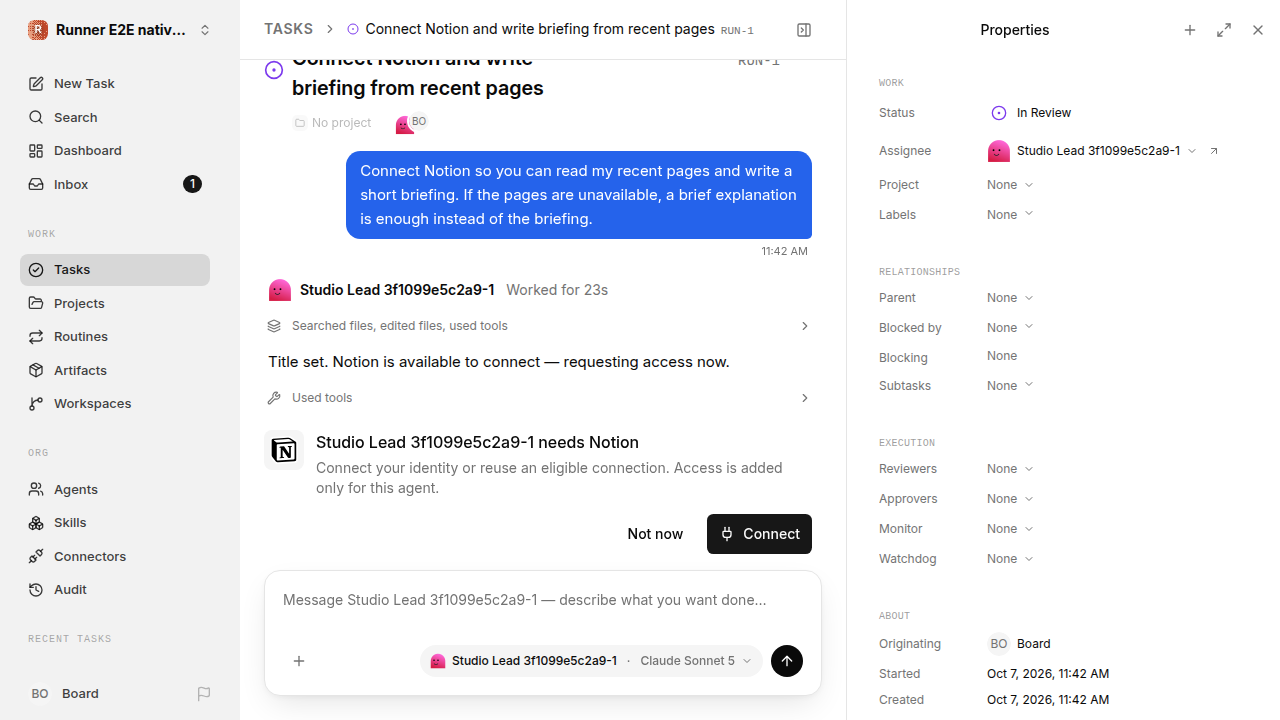Image resolution: width=1280 pixels, height=720 pixels.
Task: Click the Connectors plug icon
Action: 36,556
